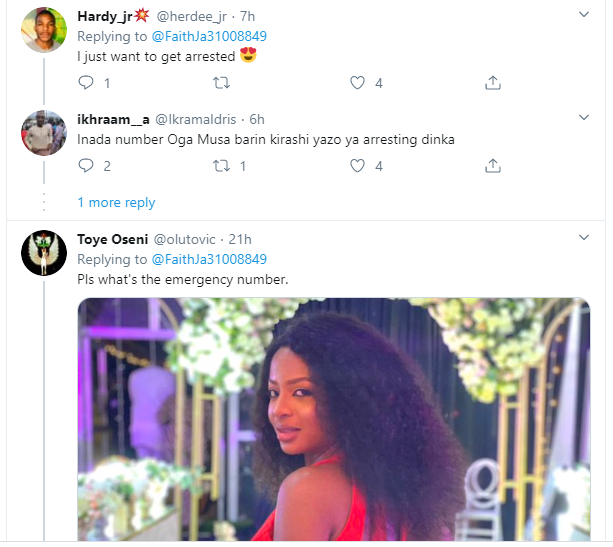Show 1 more reply
This screenshot has width=613, height=547.
[116, 203]
